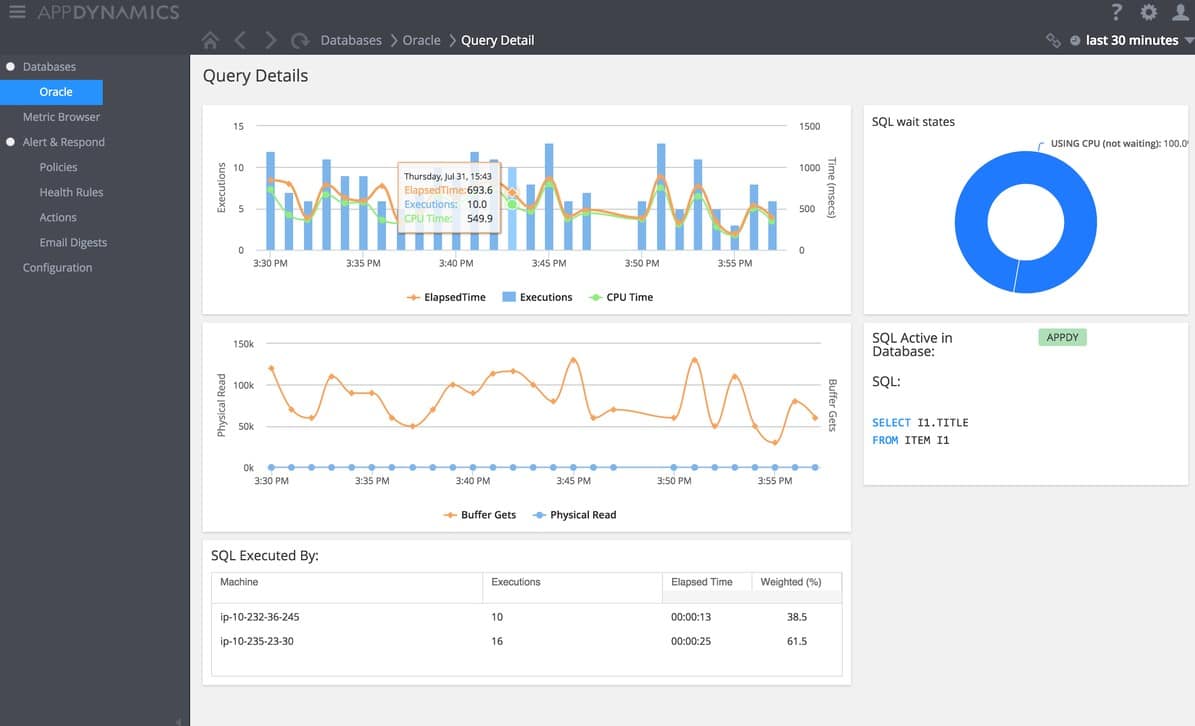Image resolution: width=1195 pixels, height=726 pixels.
Task: Go back with the left arrow icon
Action: pos(240,40)
